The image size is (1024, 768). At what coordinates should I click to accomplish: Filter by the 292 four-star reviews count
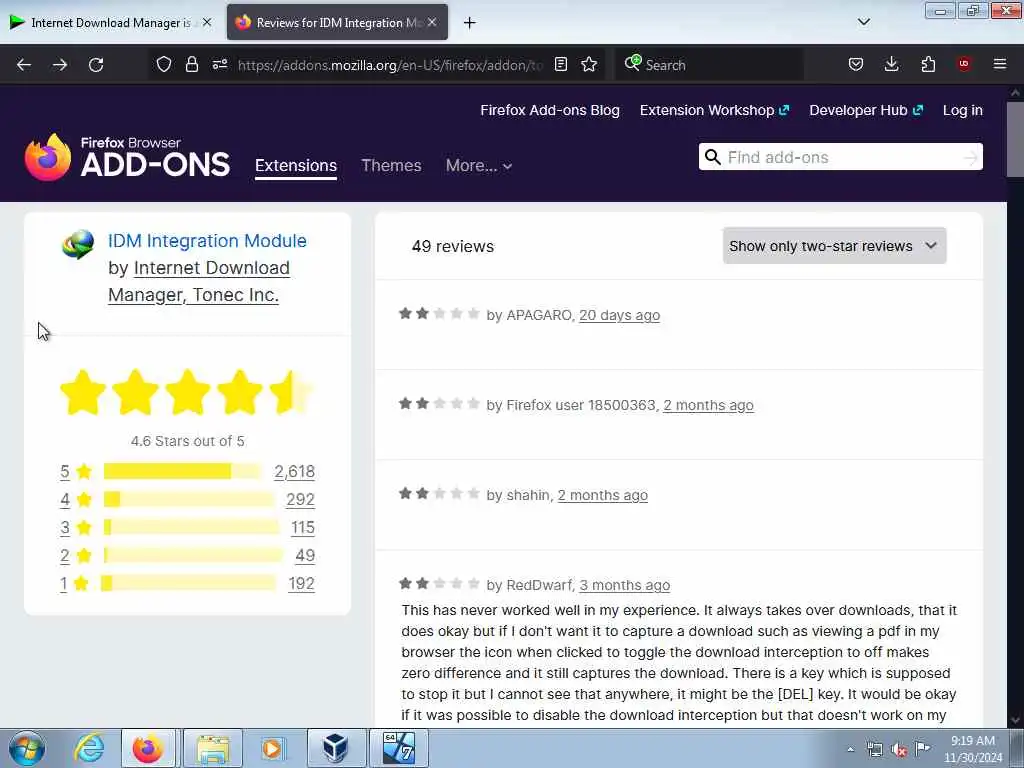(300, 500)
